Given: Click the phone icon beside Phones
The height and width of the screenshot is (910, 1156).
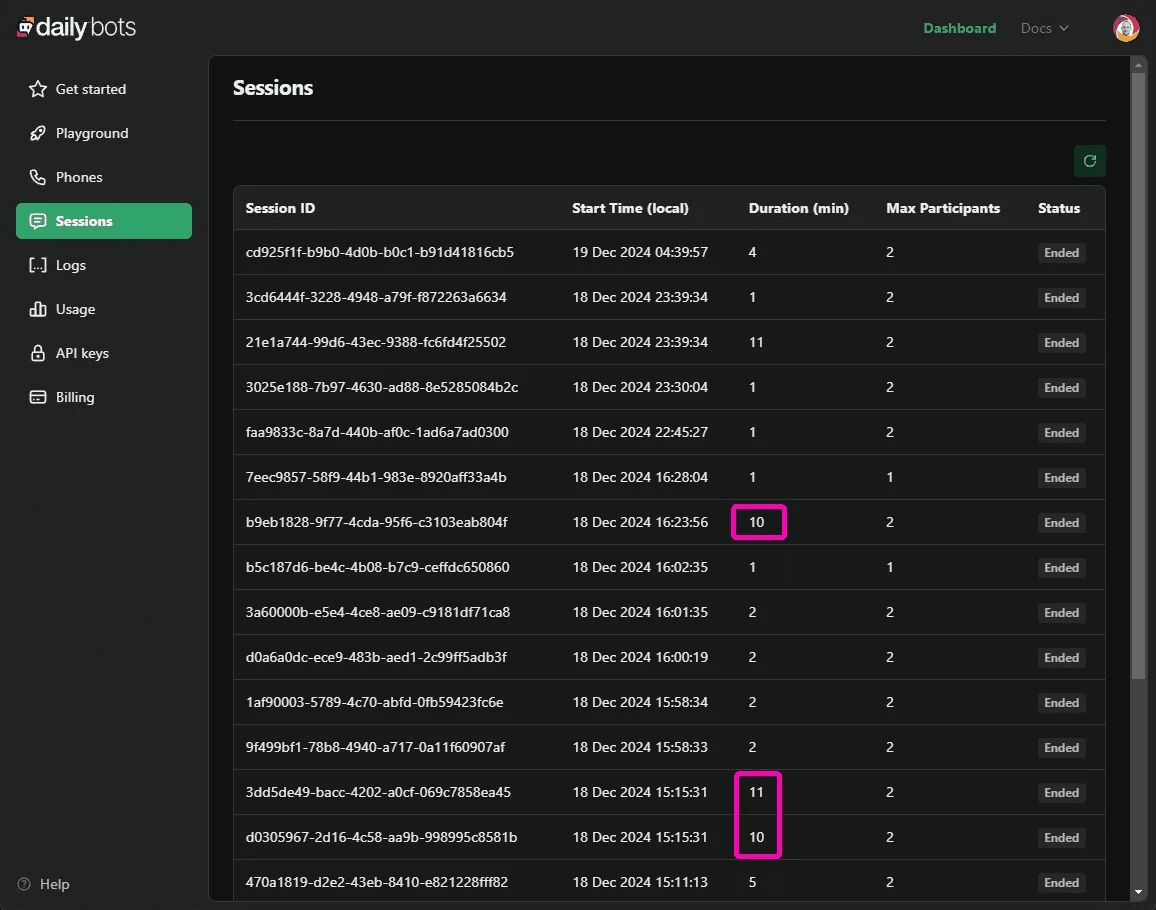Looking at the screenshot, I should coord(38,177).
